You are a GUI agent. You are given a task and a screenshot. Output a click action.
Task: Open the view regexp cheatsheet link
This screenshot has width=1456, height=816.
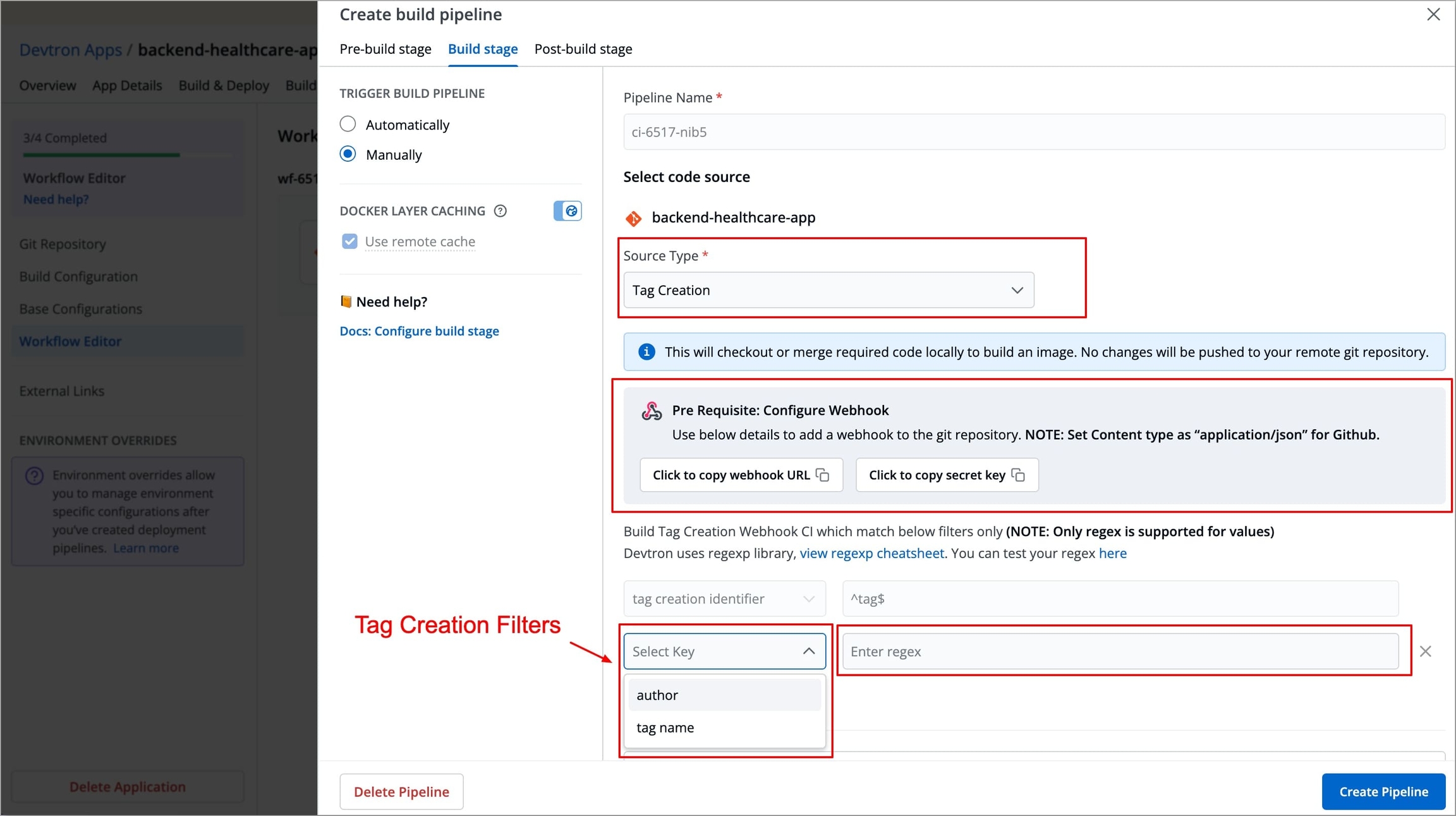[x=871, y=553]
